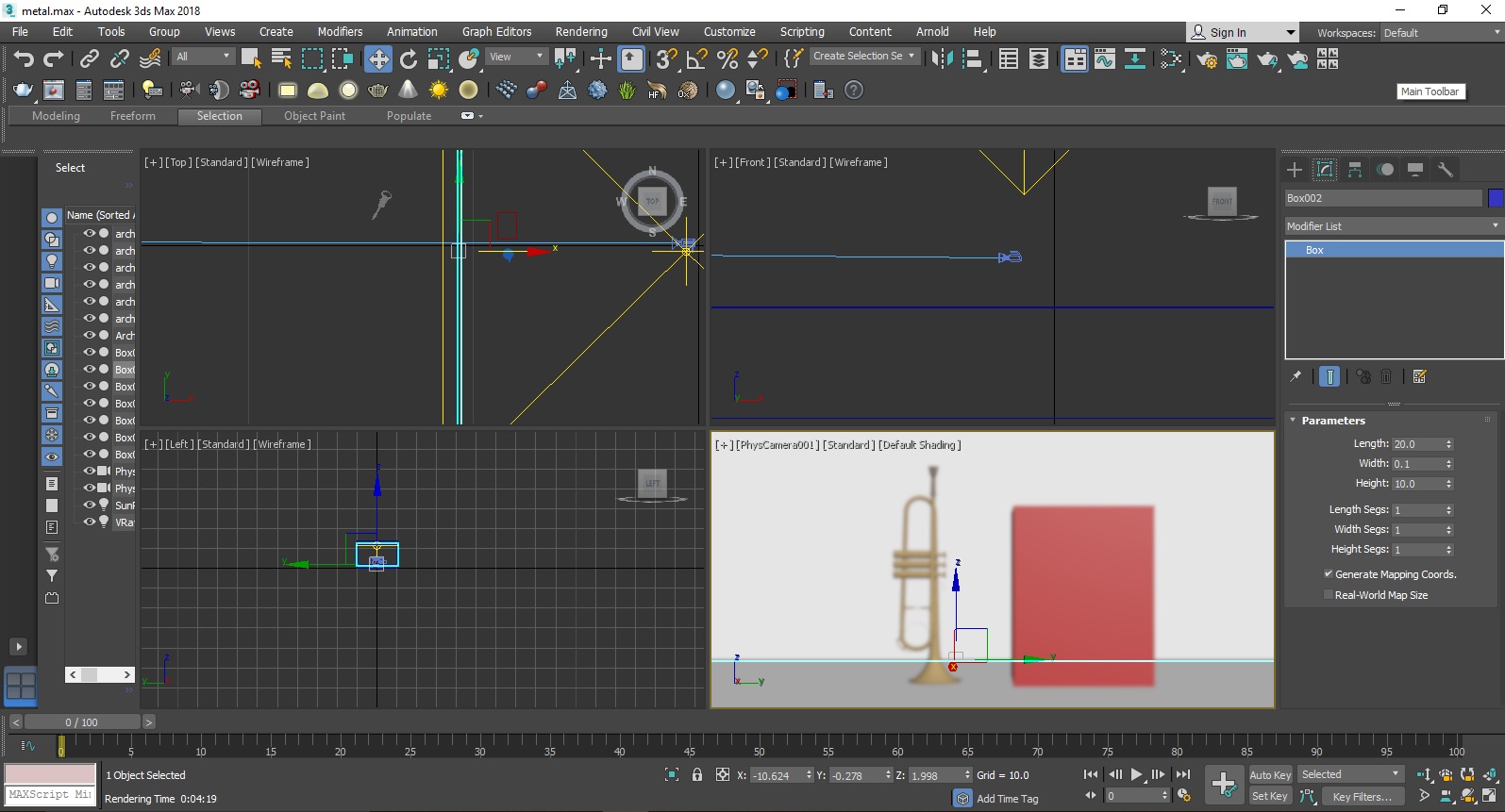Click the Key Filters button
The image size is (1505, 812).
pyautogui.click(x=1361, y=797)
